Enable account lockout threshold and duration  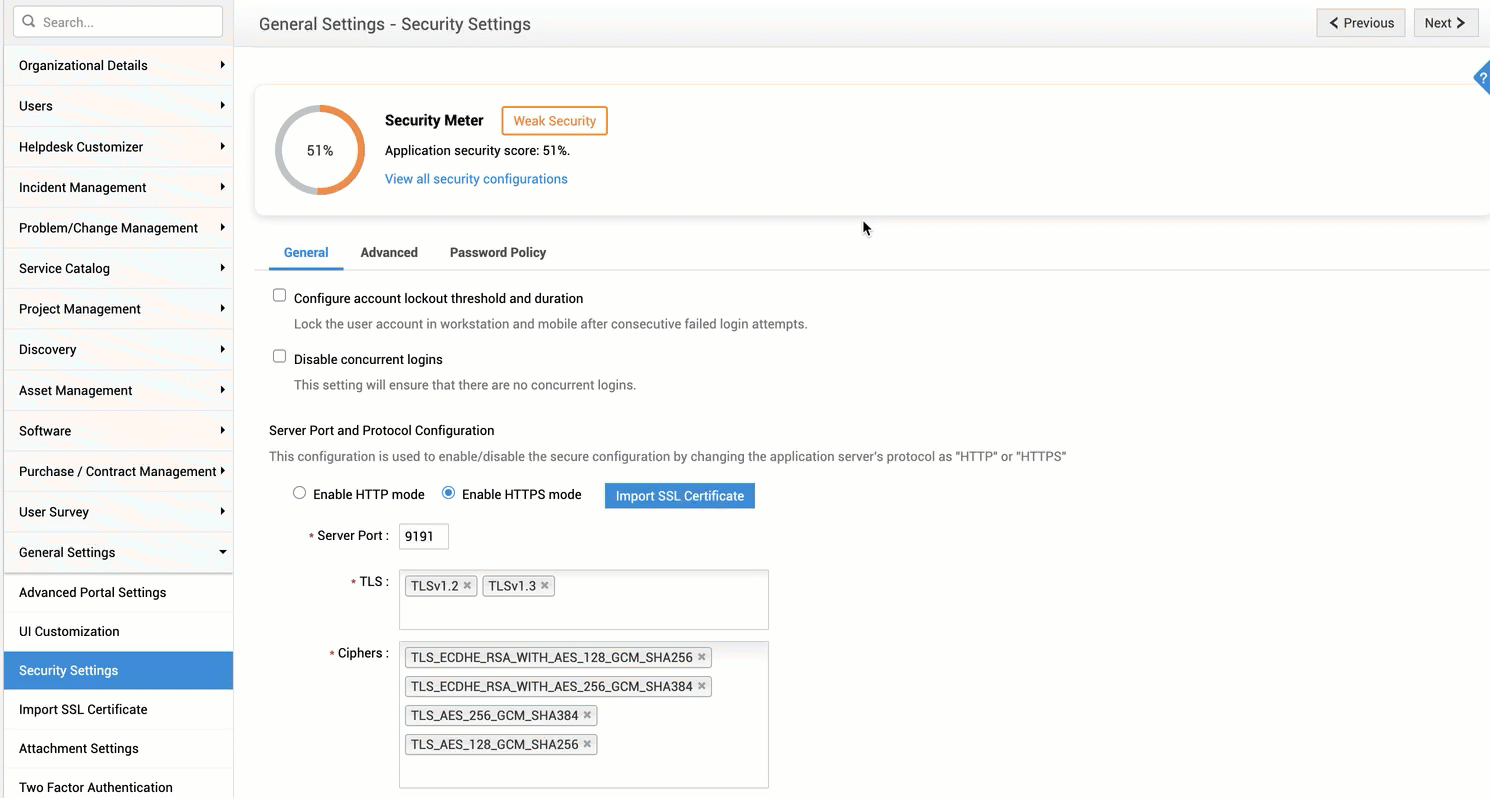(279, 295)
